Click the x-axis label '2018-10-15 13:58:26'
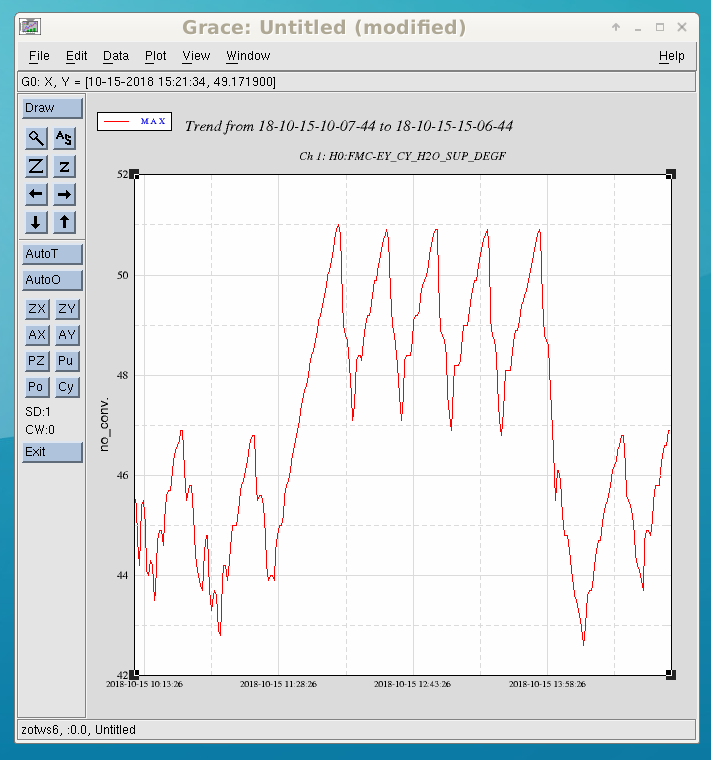Viewport: 711px width, 760px height. [547, 684]
